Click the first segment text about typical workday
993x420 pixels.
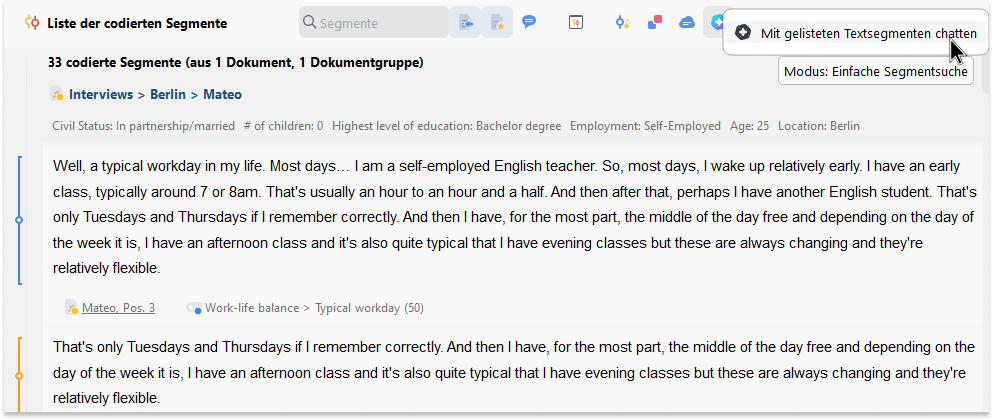coord(512,217)
